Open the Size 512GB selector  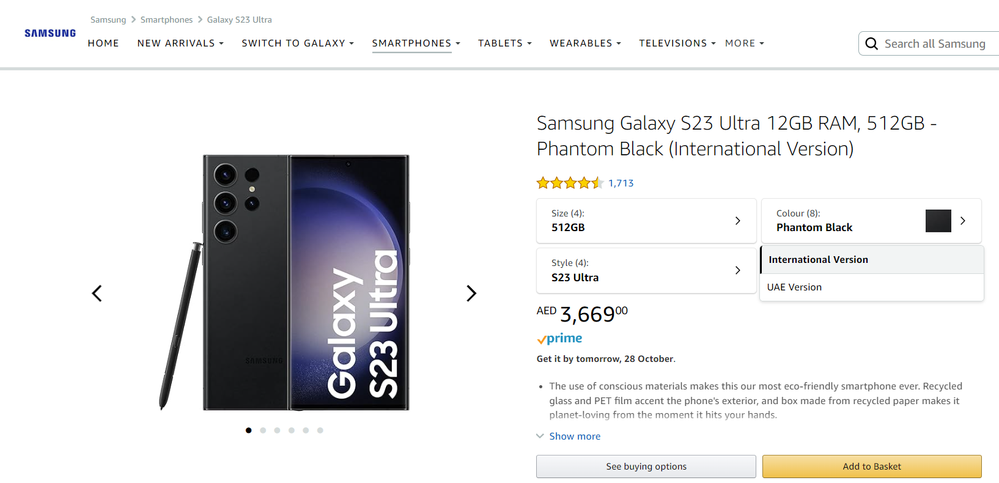646,220
